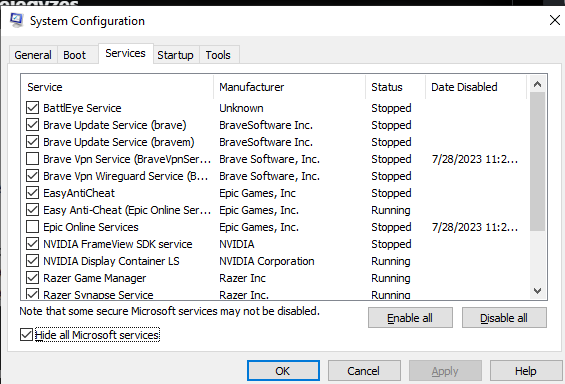565x384 pixels.
Task: Click 'Razer Inc' cell of Razer Game Manager
Action: (243, 278)
